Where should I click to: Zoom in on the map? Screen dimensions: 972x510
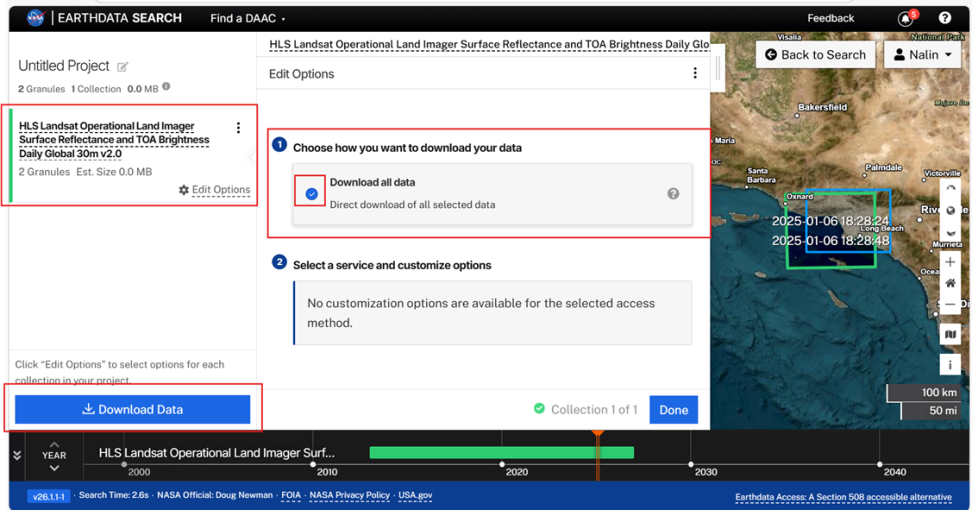pos(950,262)
